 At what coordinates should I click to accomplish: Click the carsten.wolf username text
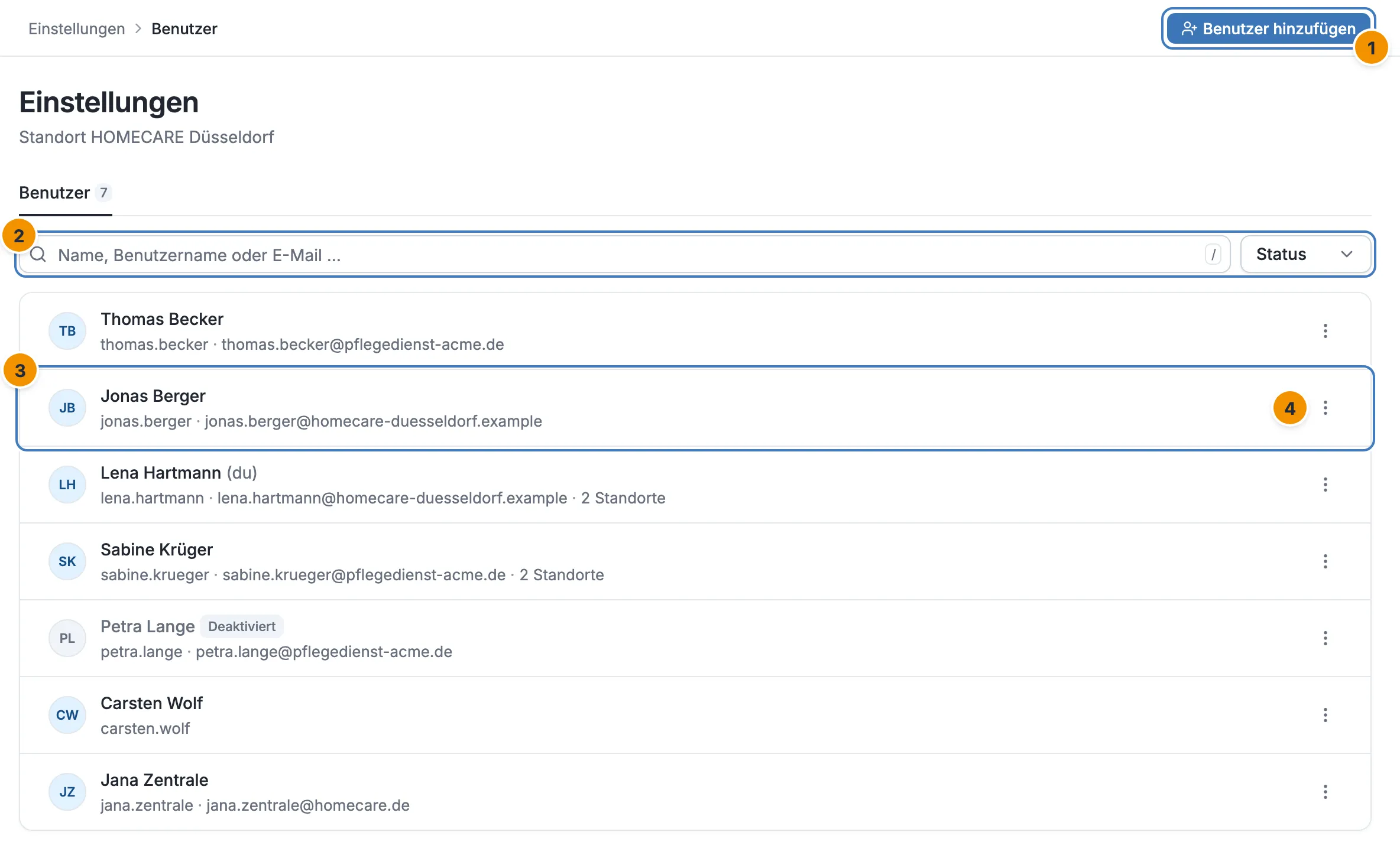(x=145, y=729)
